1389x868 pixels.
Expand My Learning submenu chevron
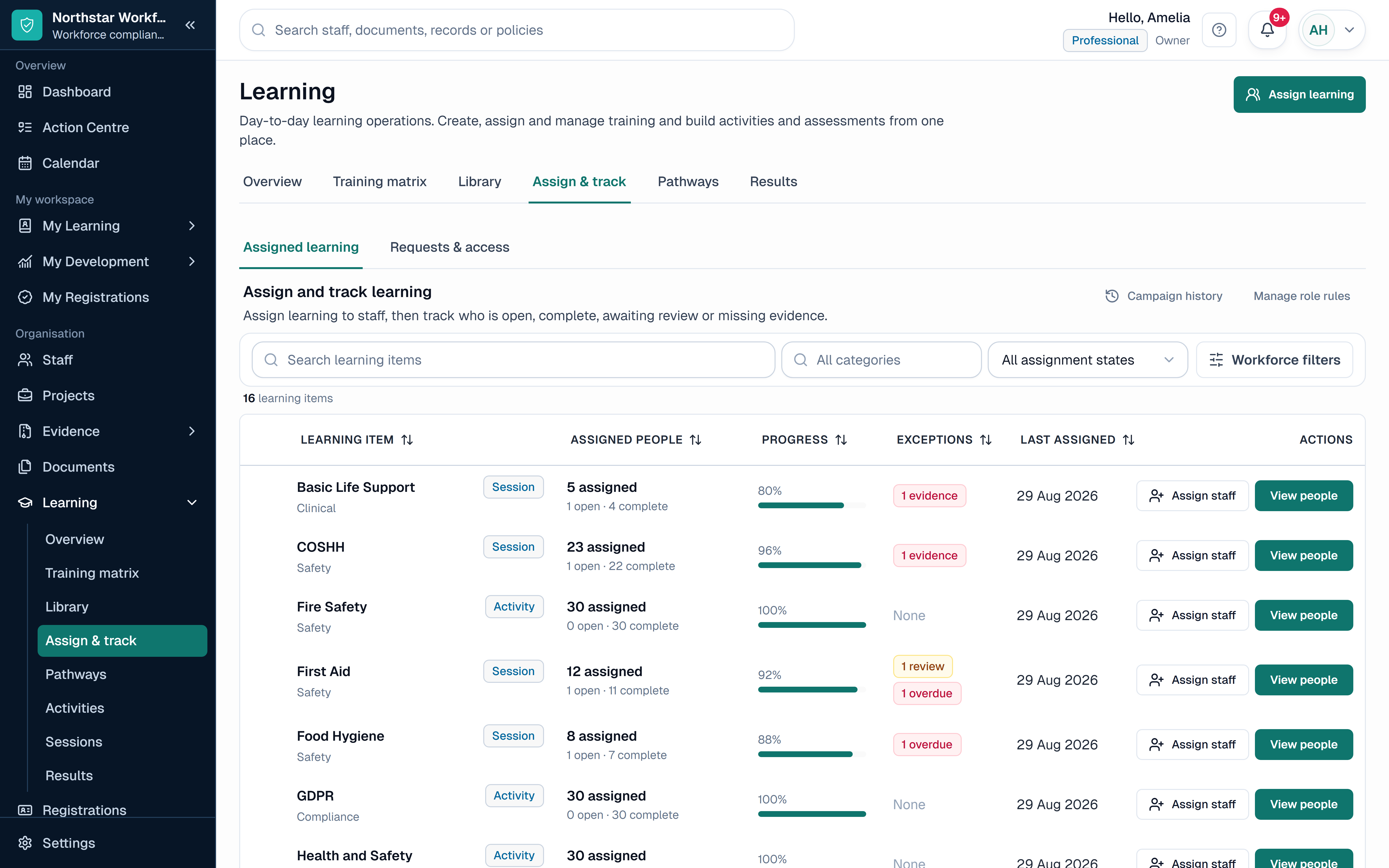click(192, 226)
